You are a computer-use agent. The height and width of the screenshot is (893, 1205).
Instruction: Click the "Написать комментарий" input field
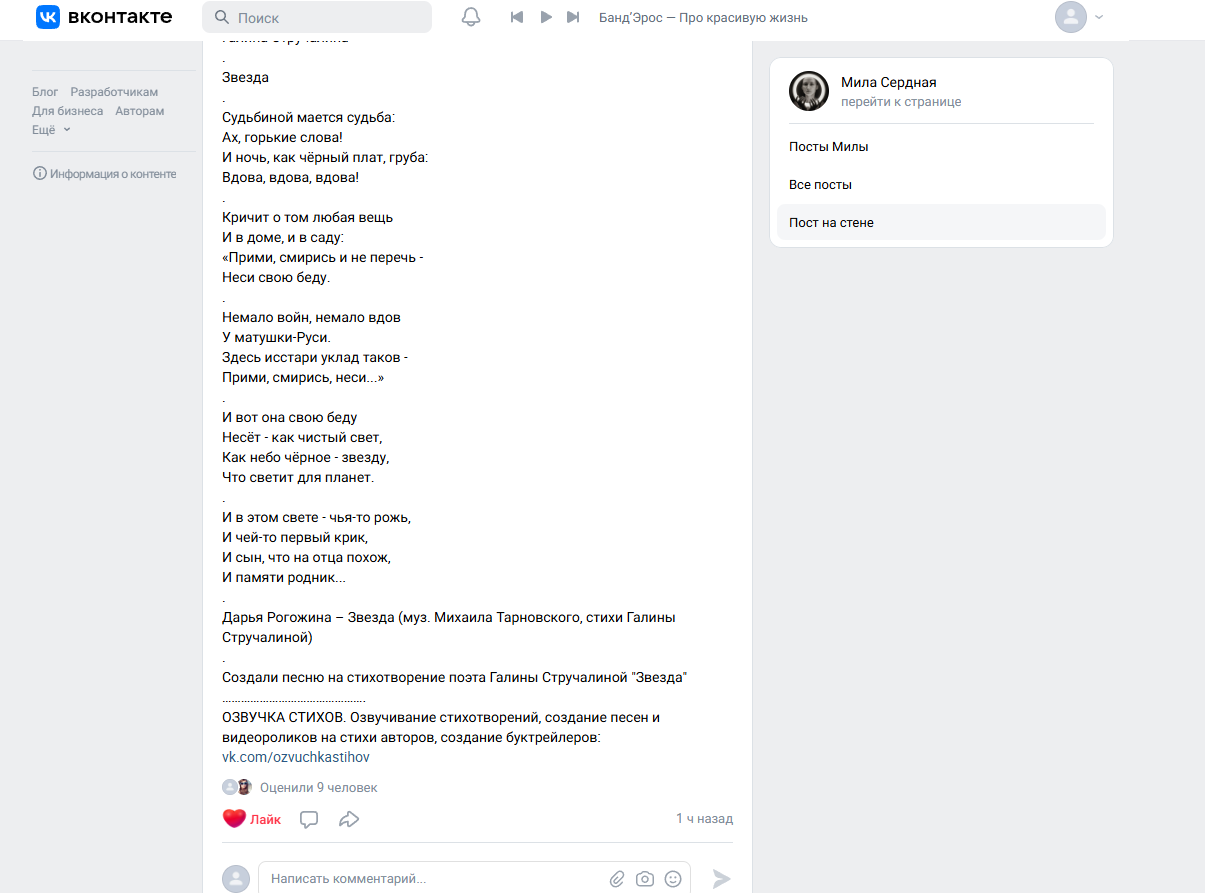pyautogui.click(x=430, y=879)
